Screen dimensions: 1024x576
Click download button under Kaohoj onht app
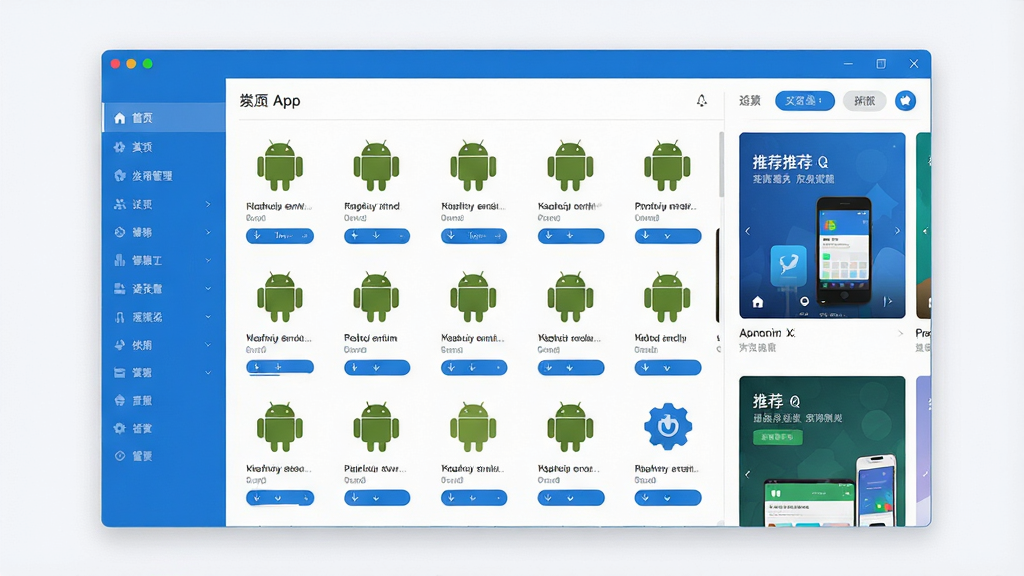[x=571, y=236]
